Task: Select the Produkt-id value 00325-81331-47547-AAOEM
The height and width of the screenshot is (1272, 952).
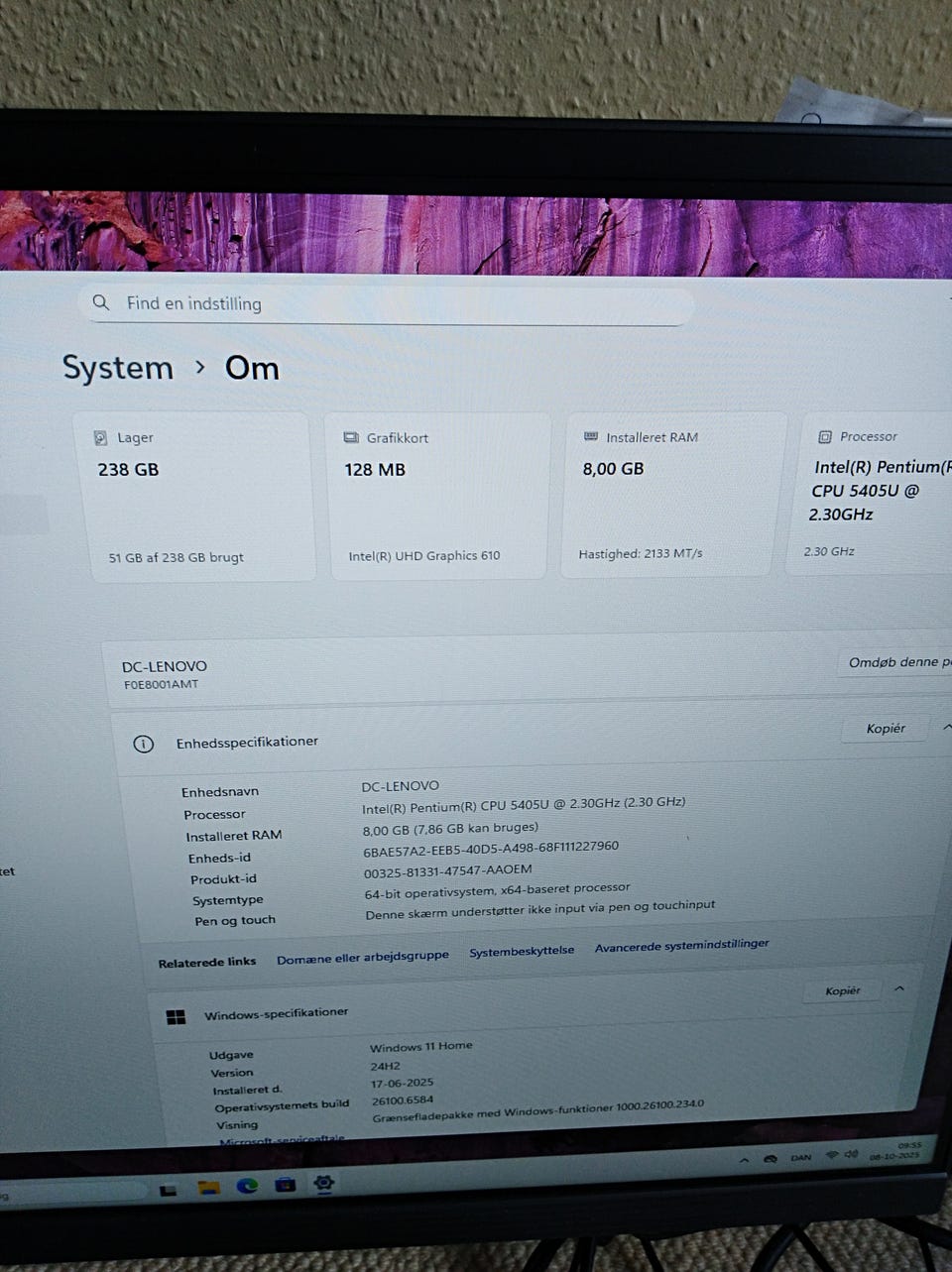Action: click(447, 870)
